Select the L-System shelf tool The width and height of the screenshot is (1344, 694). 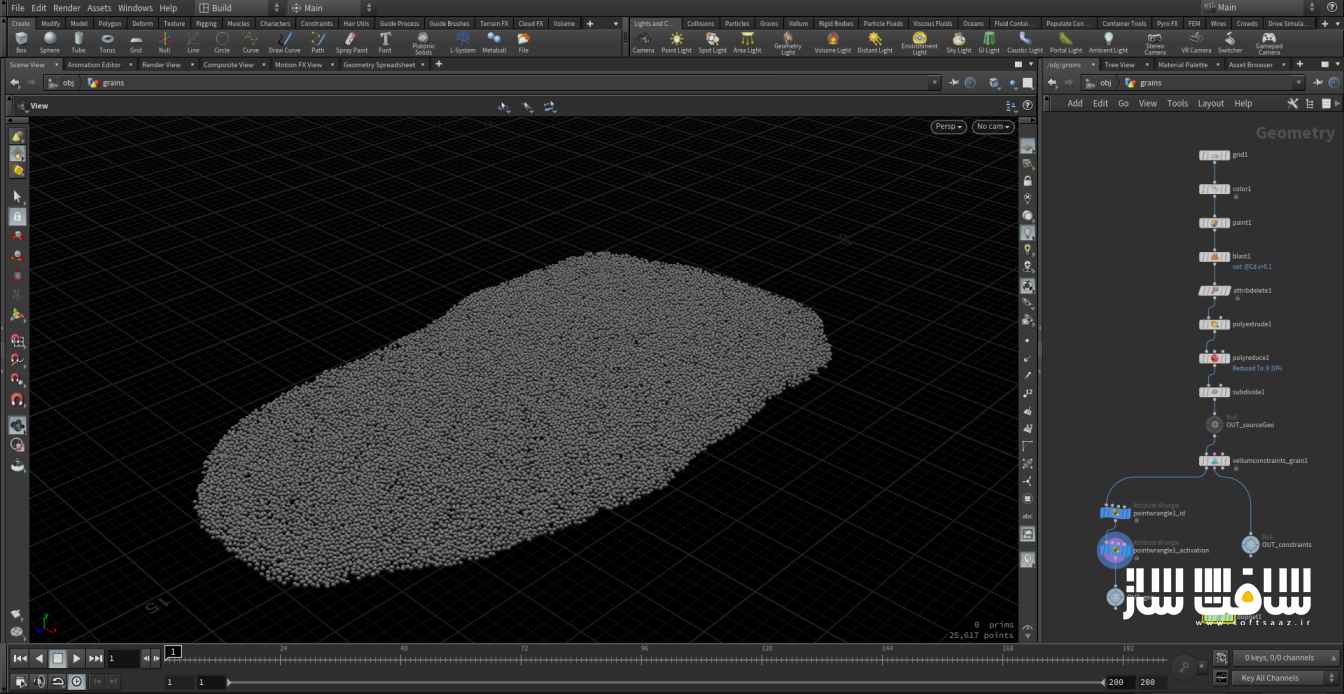coord(463,42)
